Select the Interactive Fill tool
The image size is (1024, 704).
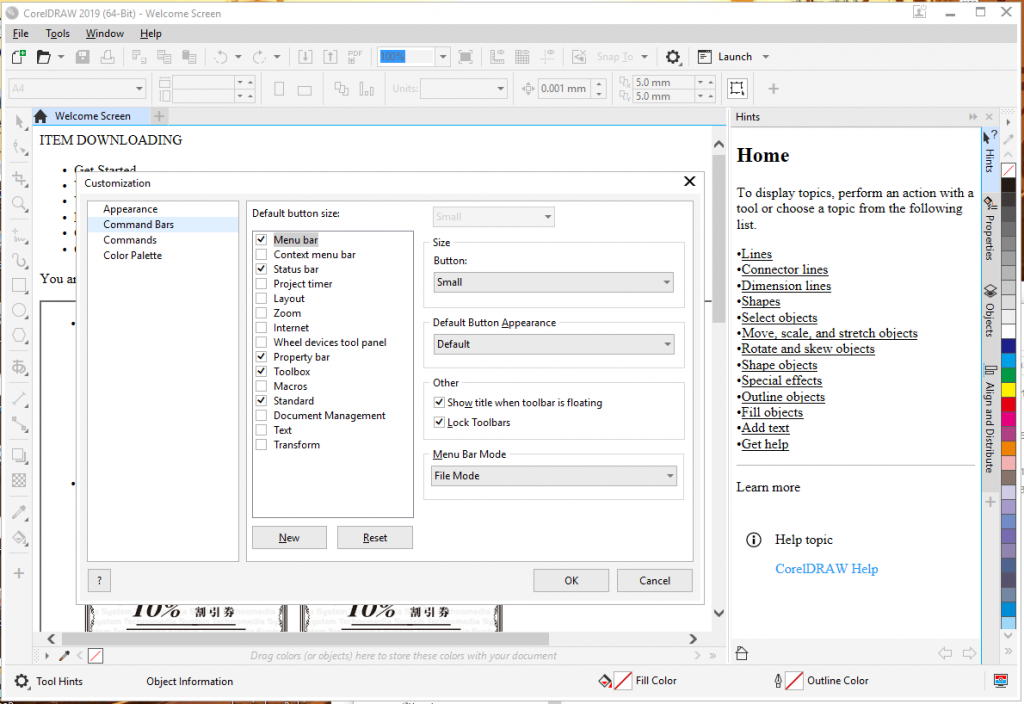tap(20, 538)
